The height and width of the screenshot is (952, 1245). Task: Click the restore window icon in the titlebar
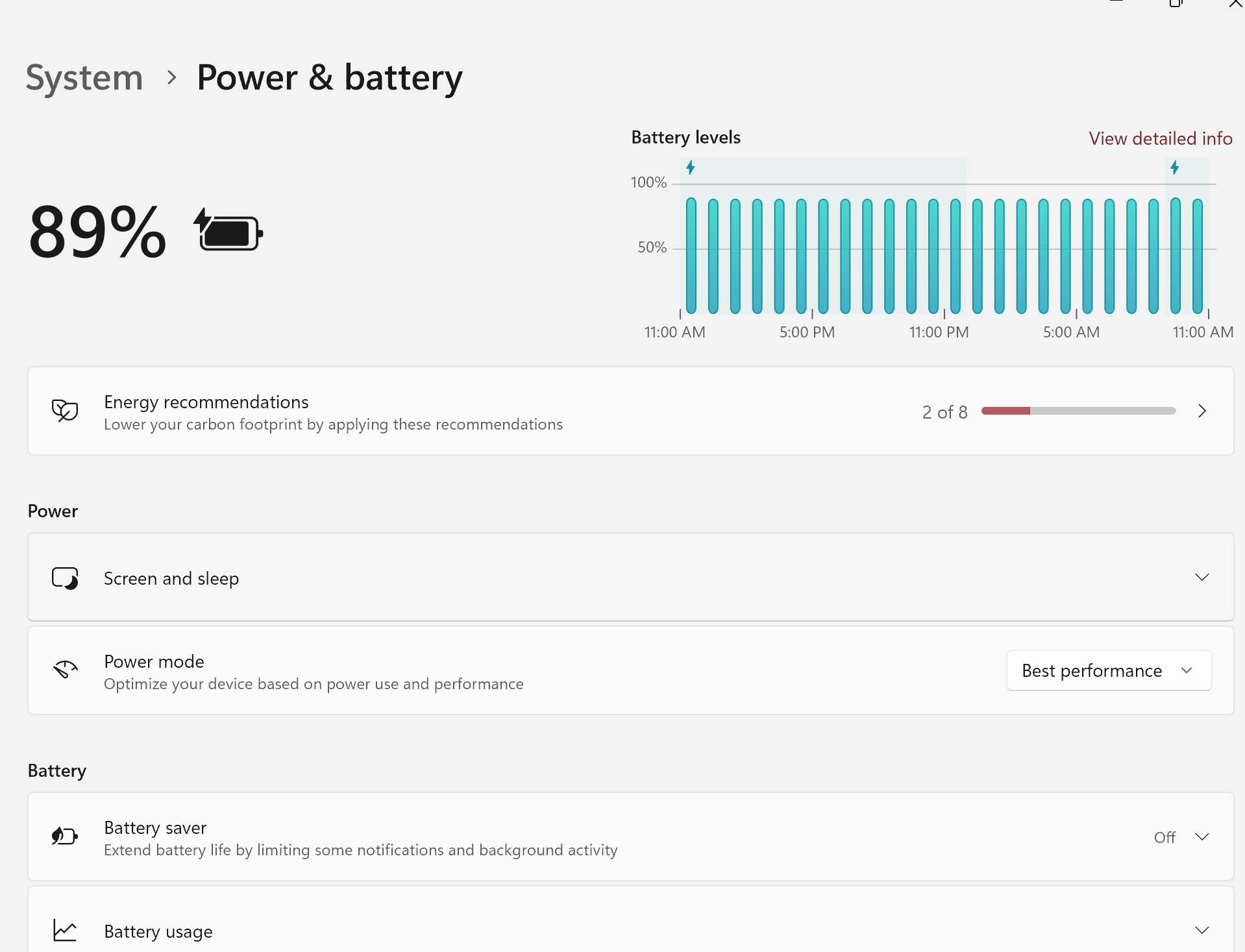point(1175,4)
